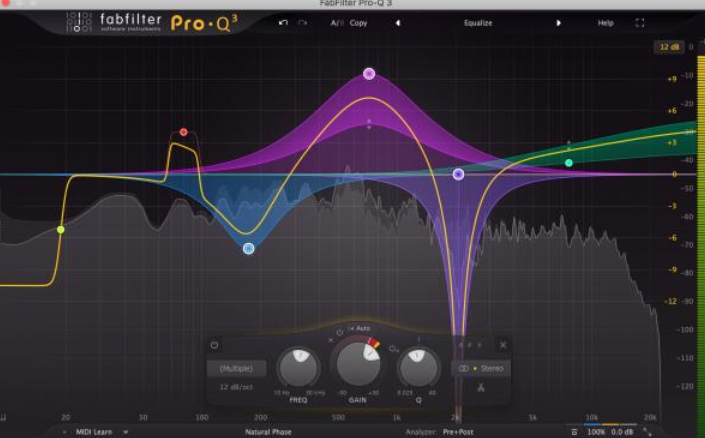Screen dimensions: 705x438
Task: Open Natural Phase processing mode menu
Action: click(268, 432)
